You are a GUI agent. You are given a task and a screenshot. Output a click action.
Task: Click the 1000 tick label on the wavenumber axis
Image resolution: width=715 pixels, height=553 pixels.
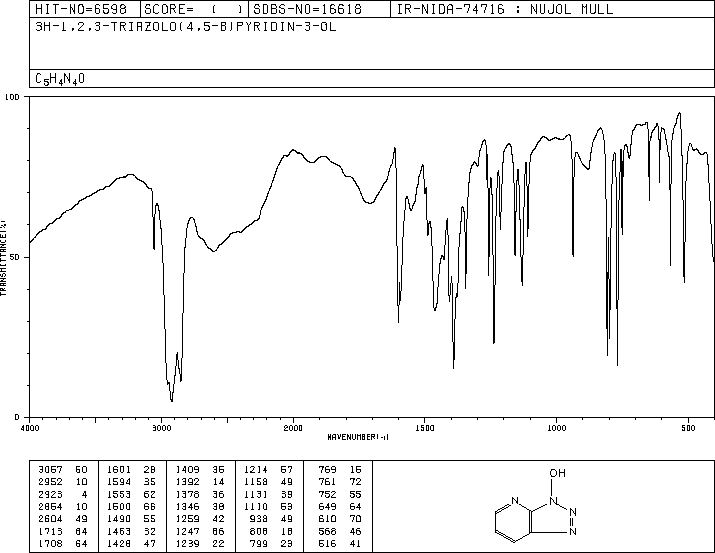(556, 428)
